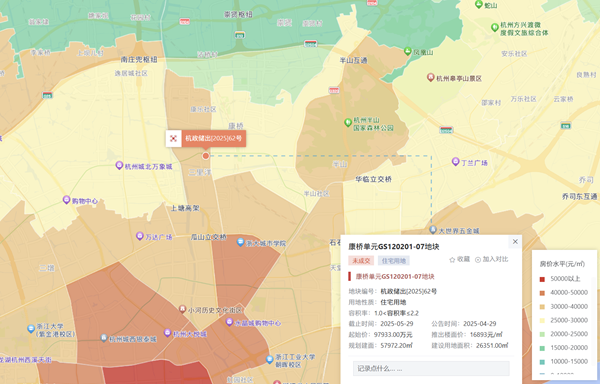
Task: Click the 杭州皋亭山景区 red scenic pin
Action: [x=430, y=77]
